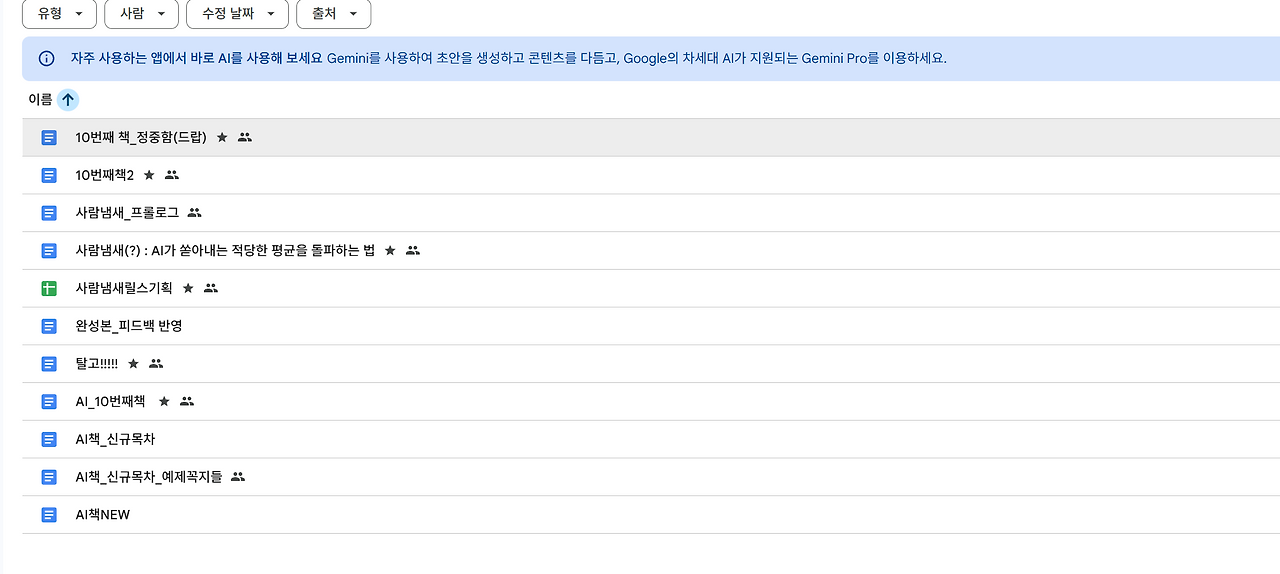Click the Docs icon for AI책NEW
1280x574 pixels.
[49, 515]
